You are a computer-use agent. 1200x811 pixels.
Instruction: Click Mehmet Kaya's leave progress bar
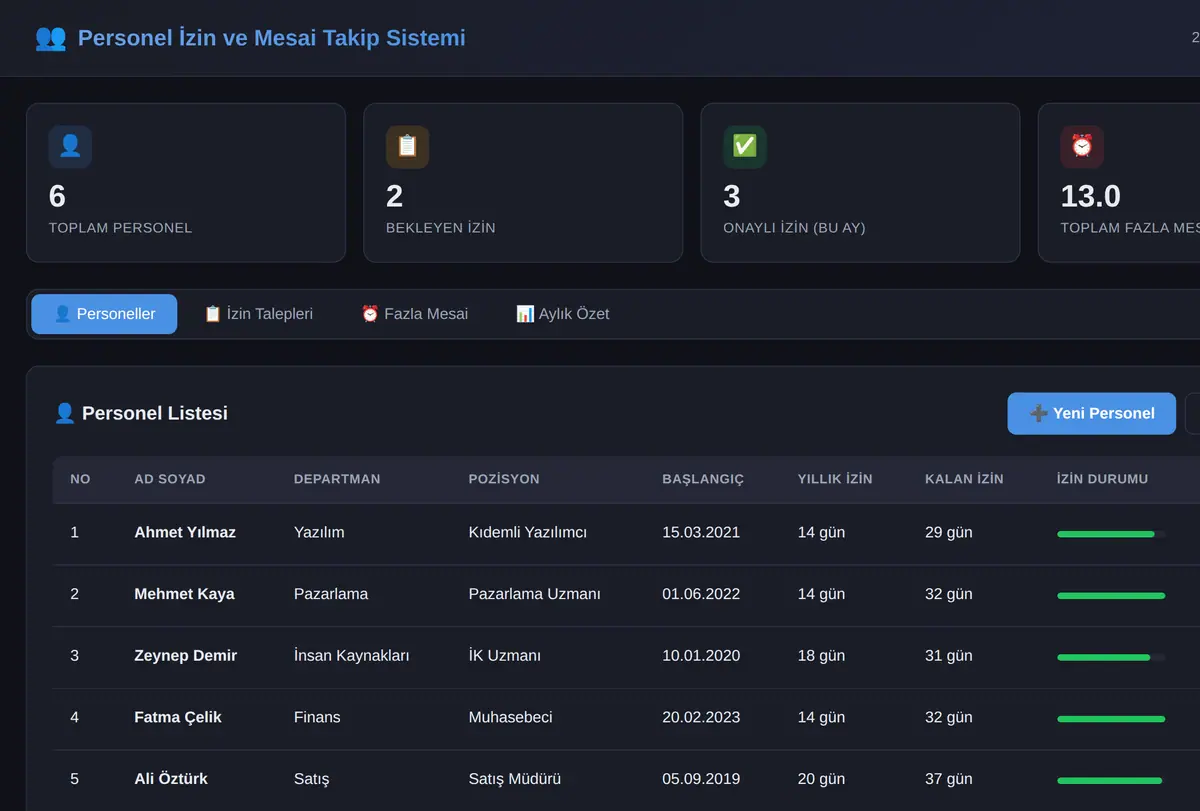pos(1111,596)
